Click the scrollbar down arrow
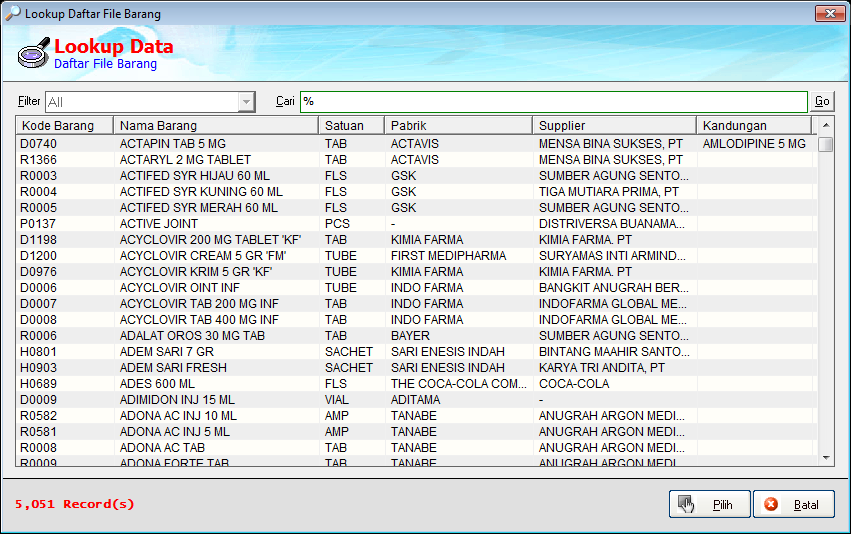The width and height of the screenshot is (851, 534). [825, 458]
